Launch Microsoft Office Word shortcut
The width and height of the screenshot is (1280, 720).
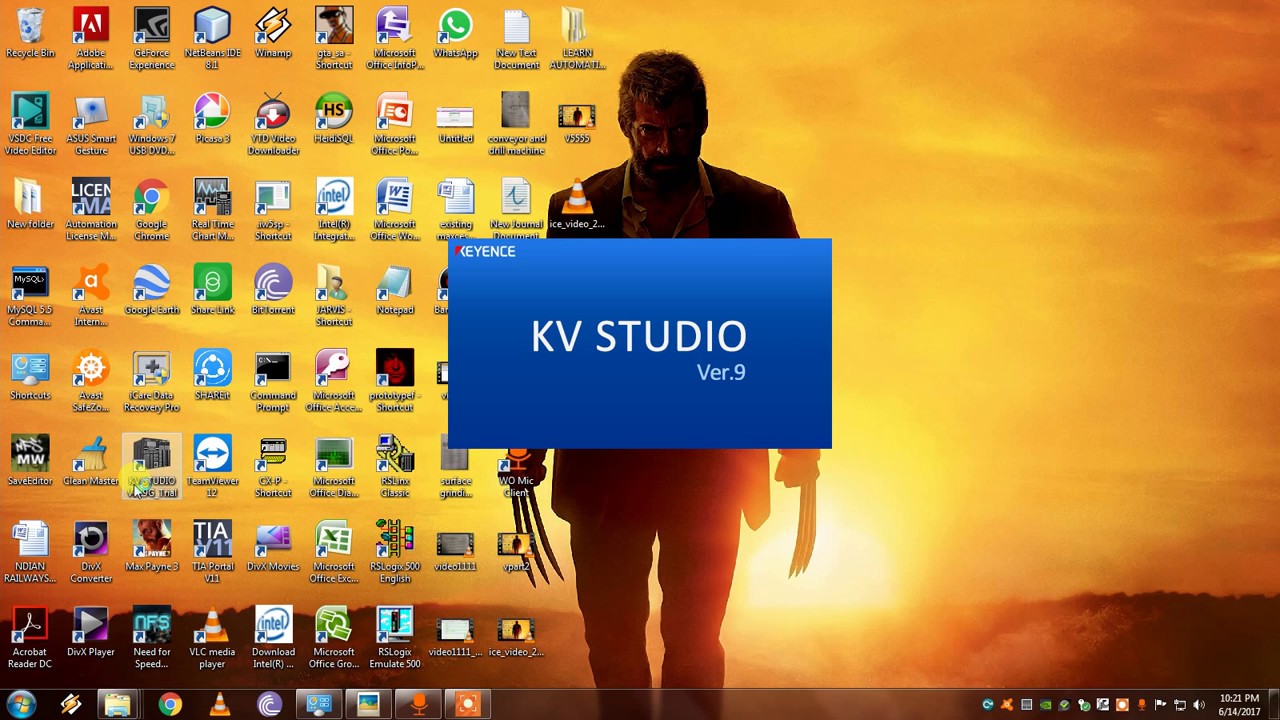point(394,211)
